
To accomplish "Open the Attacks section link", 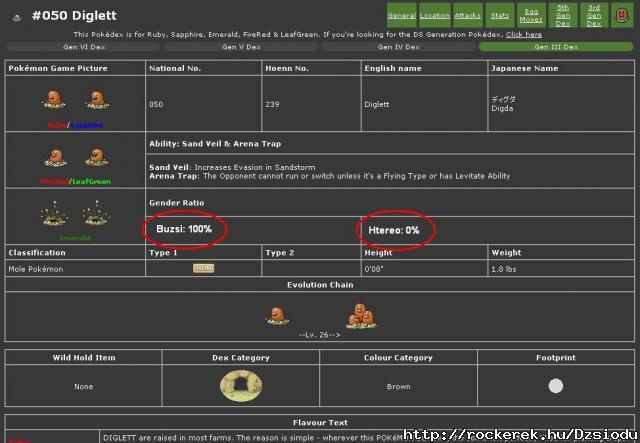I will [x=467, y=15].
